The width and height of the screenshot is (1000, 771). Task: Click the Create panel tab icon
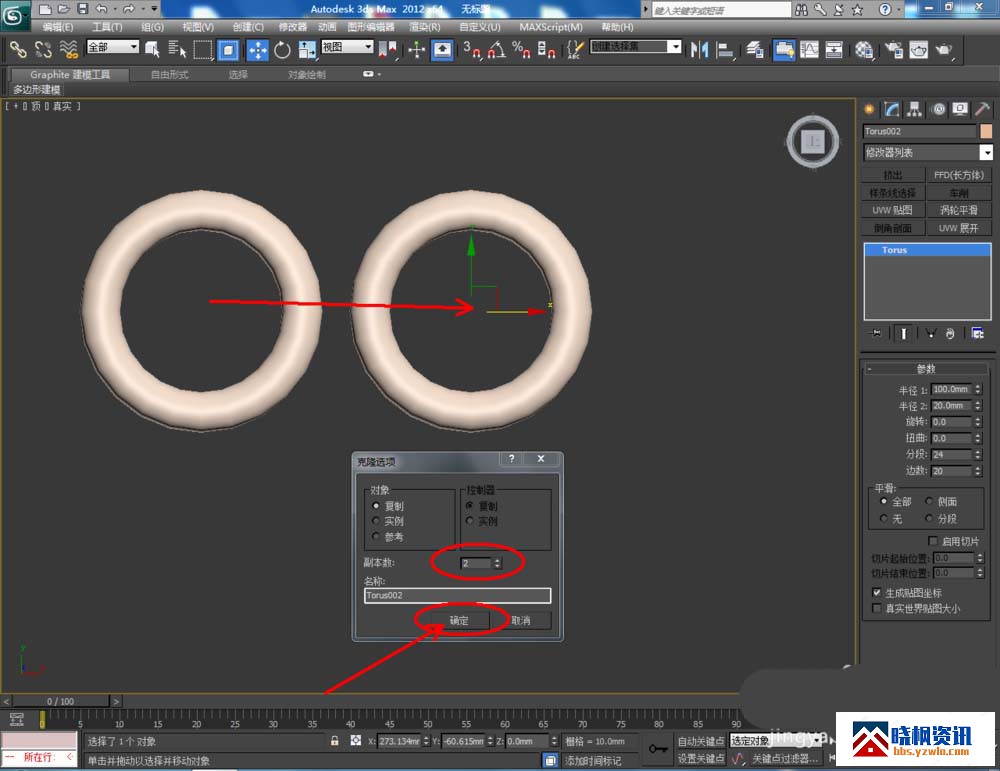(x=869, y=110)
